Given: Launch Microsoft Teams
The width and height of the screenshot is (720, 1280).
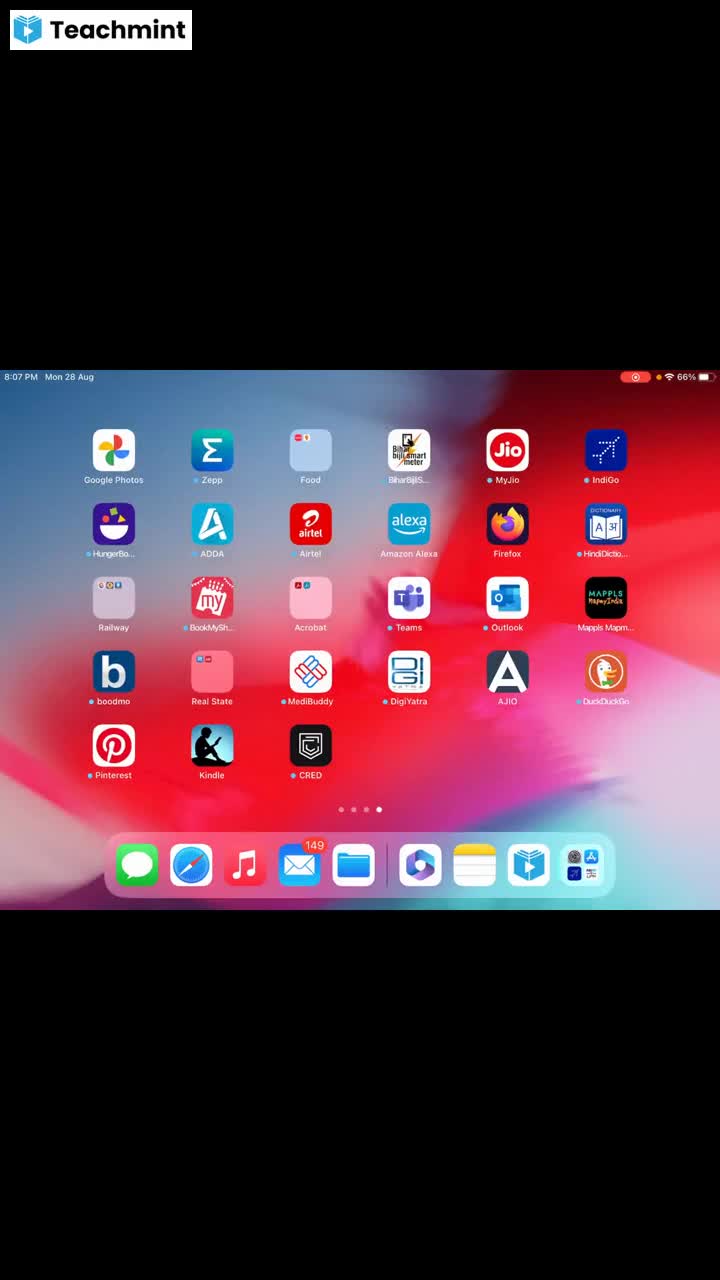Looking at the screenshot, I should click(x=409, y=598).
